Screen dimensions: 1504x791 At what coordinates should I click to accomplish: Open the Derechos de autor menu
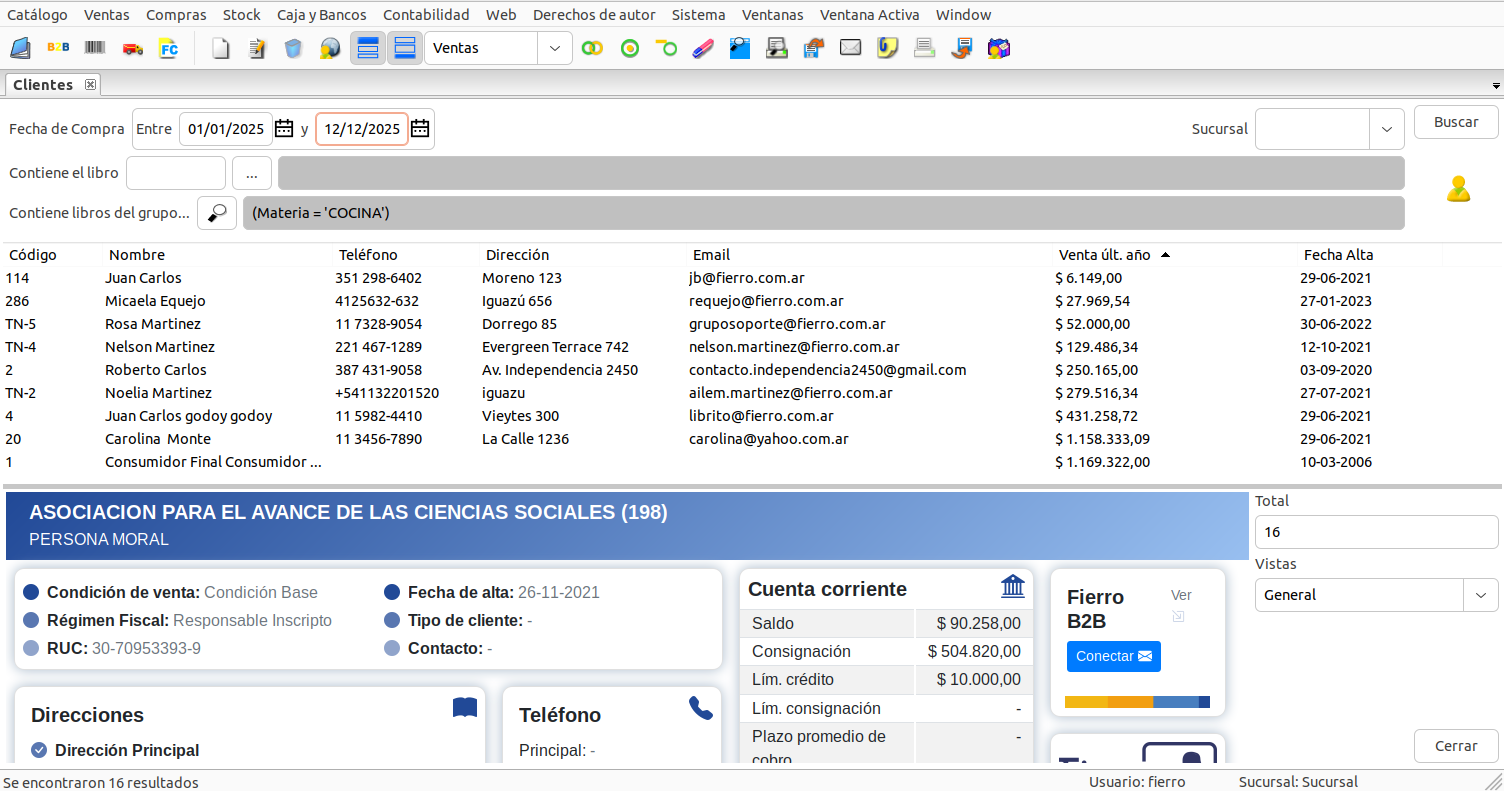(x=594, y=15)
